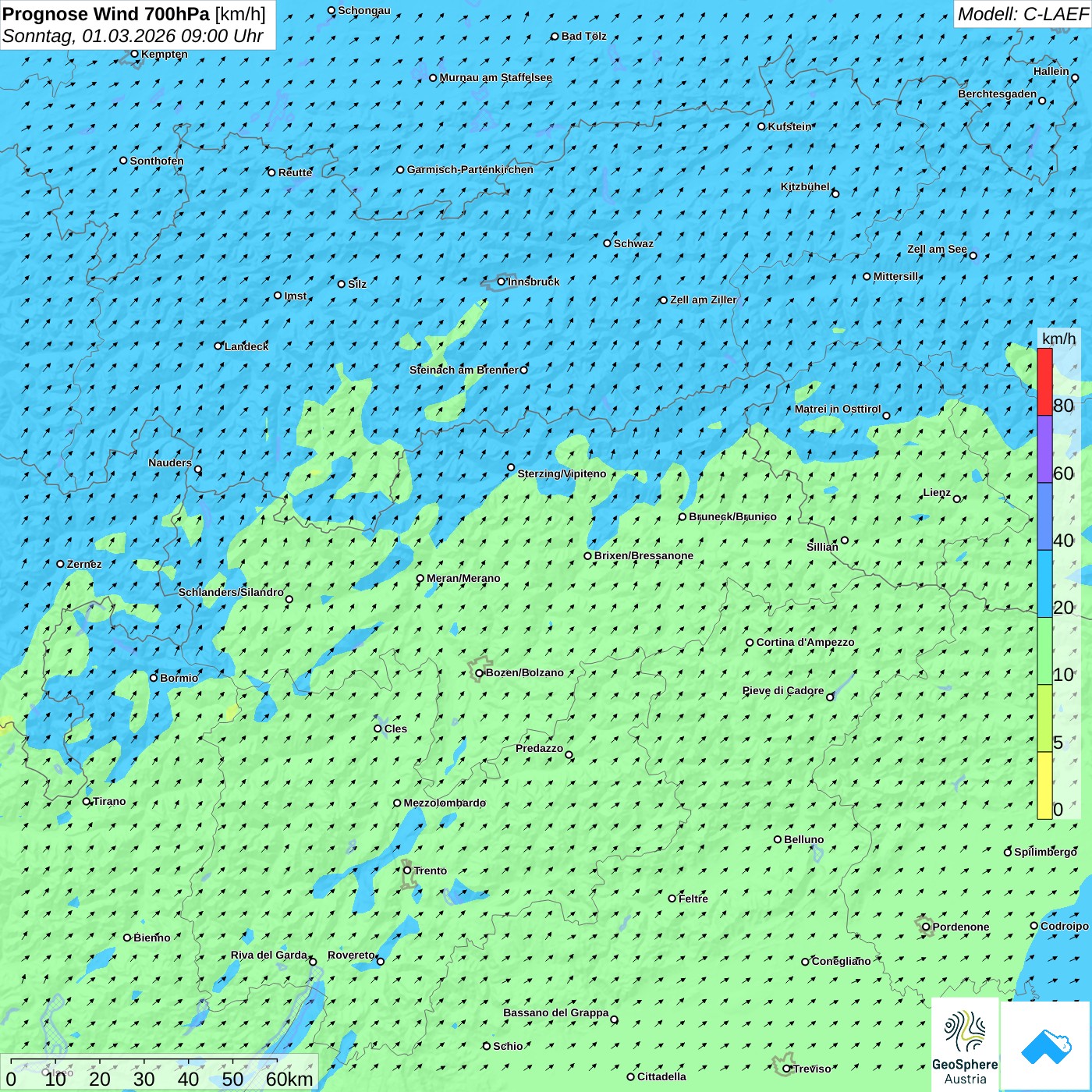Click the 'Landeck' label
Viewport: 1092px width, 1092px height.
[x=246, y=346]
